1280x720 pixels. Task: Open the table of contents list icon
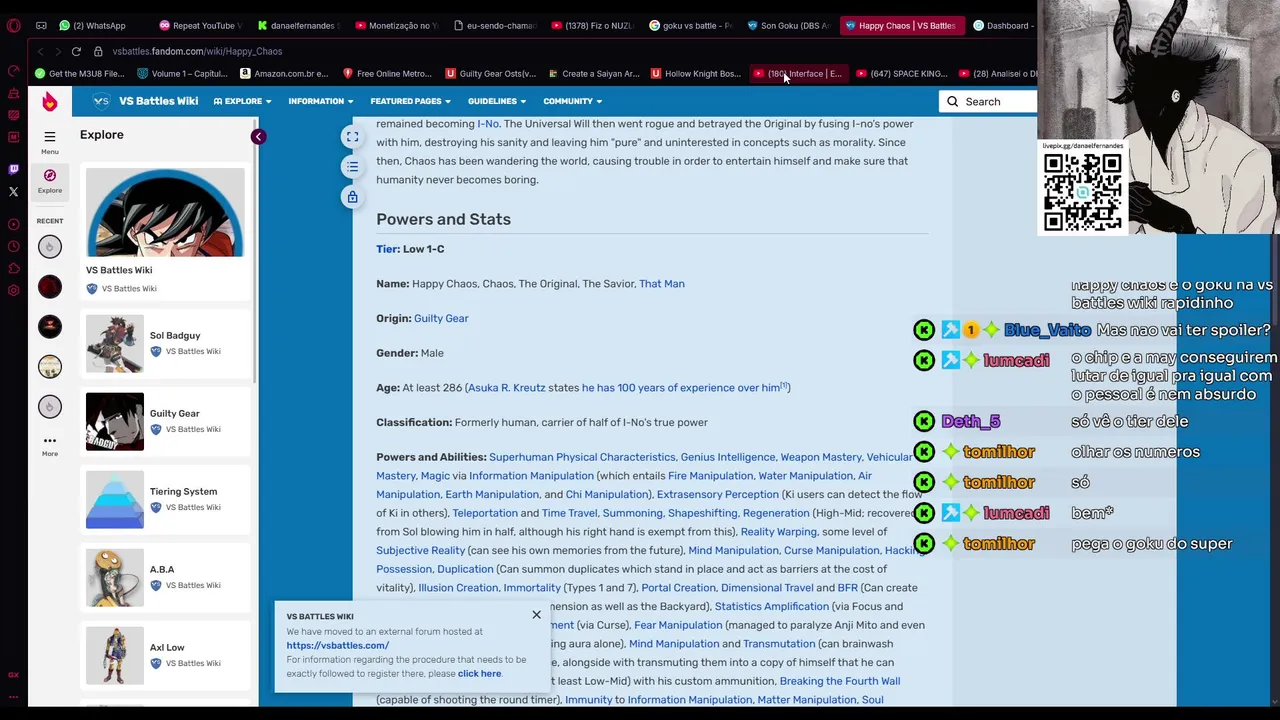(352, 167)
